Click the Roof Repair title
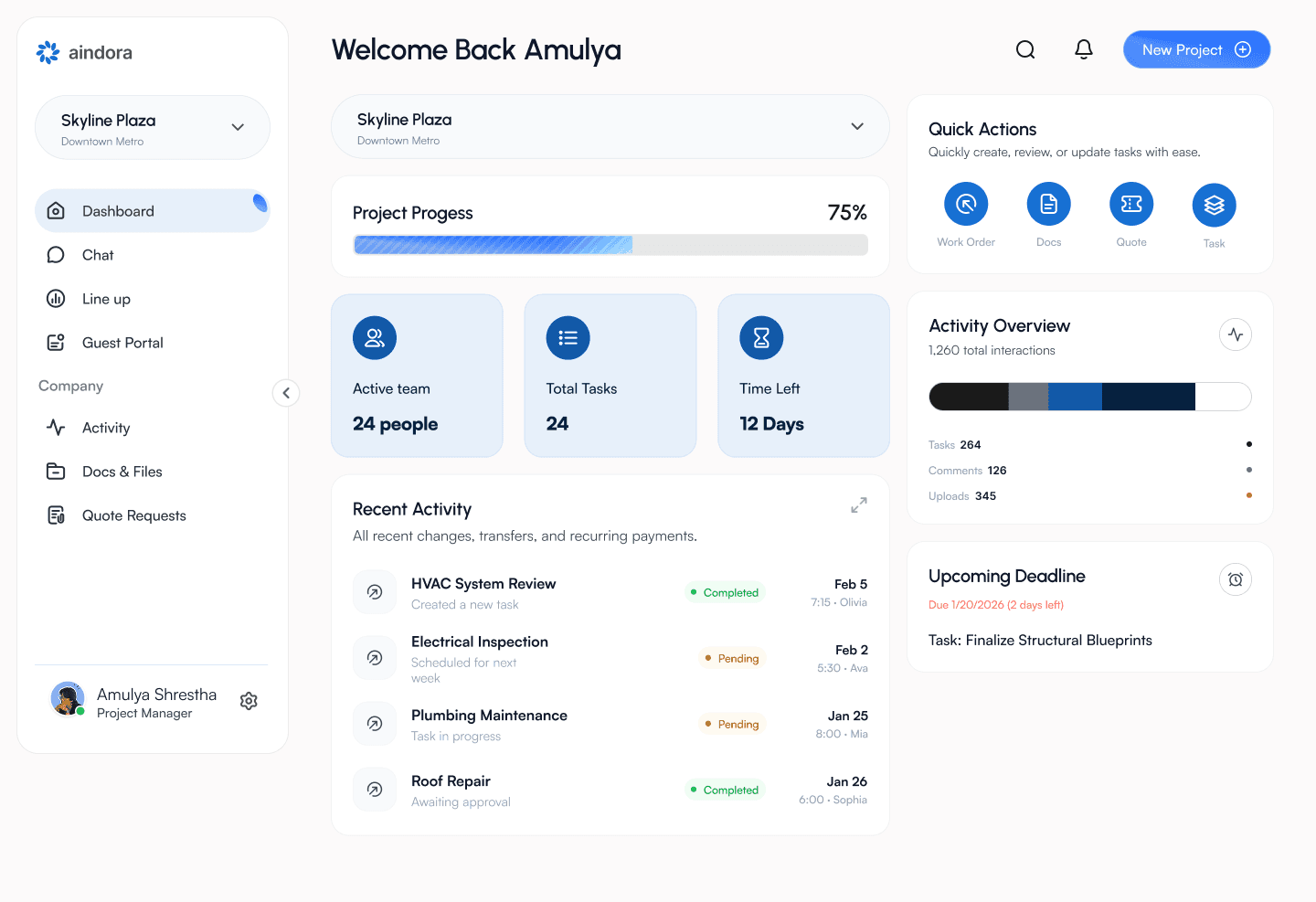 tap(451, 781)
